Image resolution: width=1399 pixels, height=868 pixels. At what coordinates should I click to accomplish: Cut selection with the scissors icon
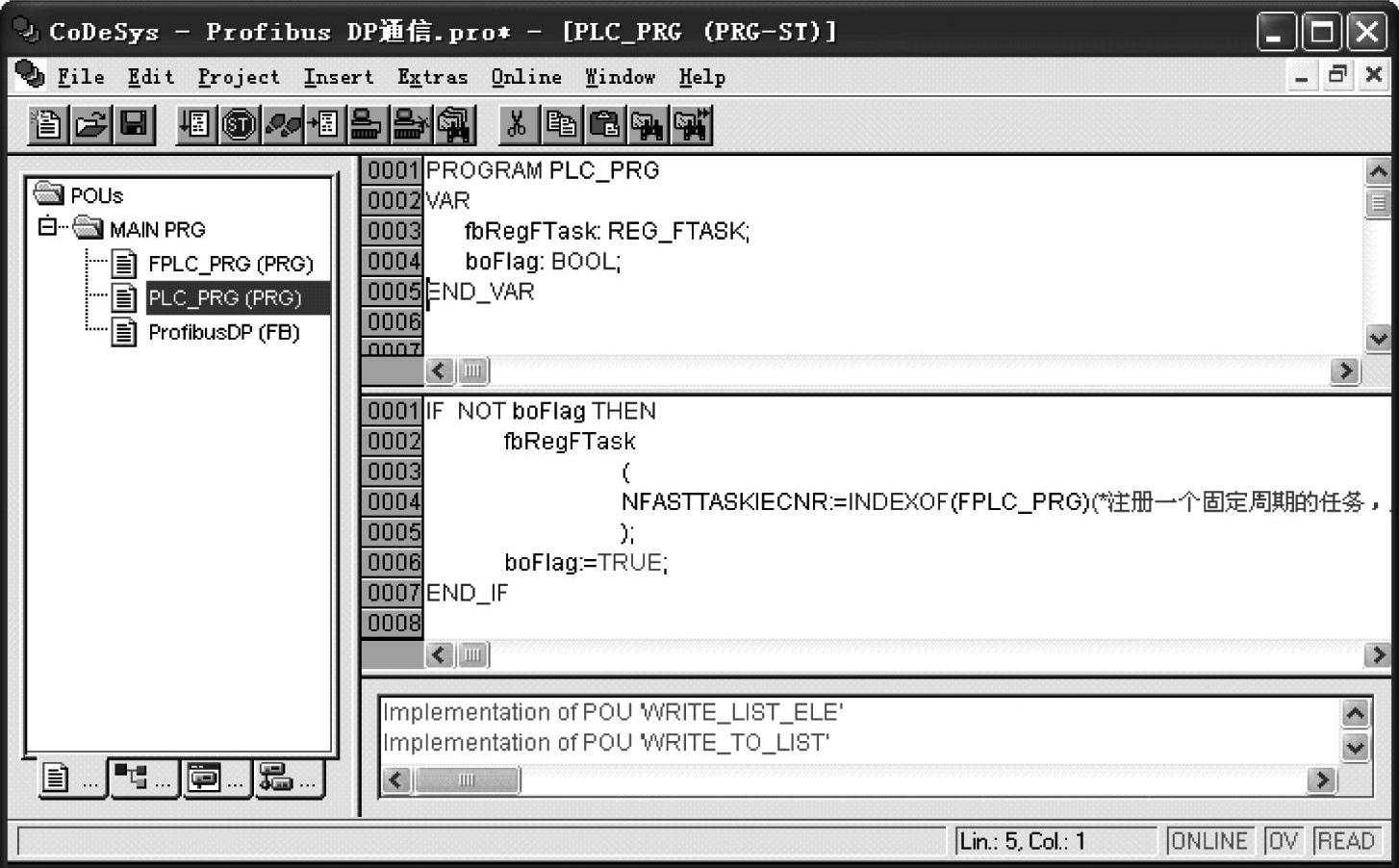pyautogui.click(x=518, y=124)
